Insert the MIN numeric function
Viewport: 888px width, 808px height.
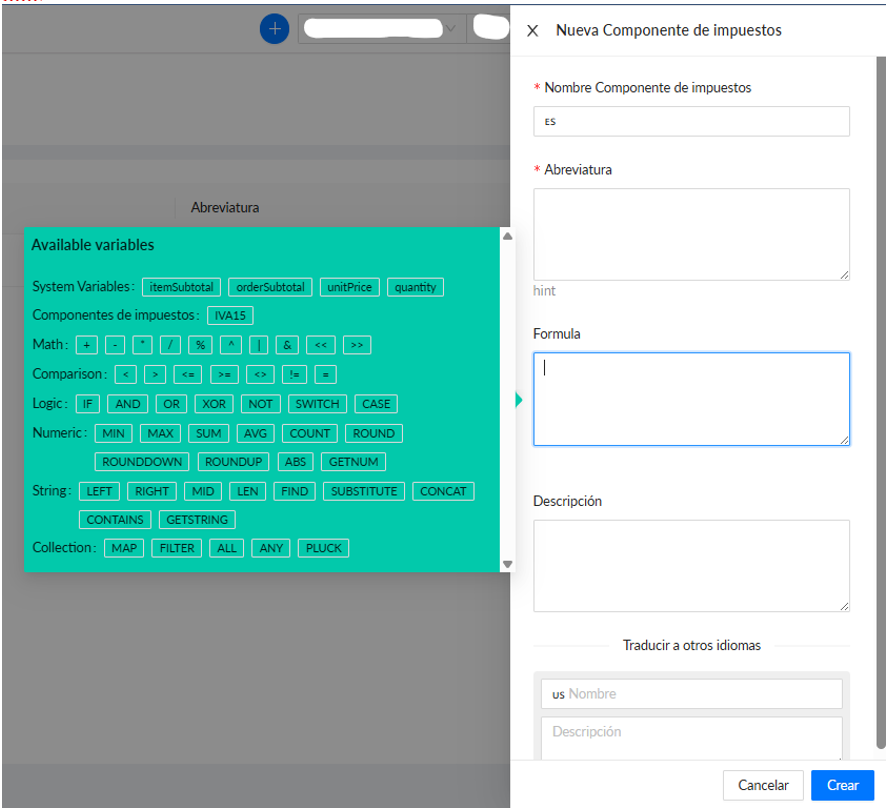(113, 433)
